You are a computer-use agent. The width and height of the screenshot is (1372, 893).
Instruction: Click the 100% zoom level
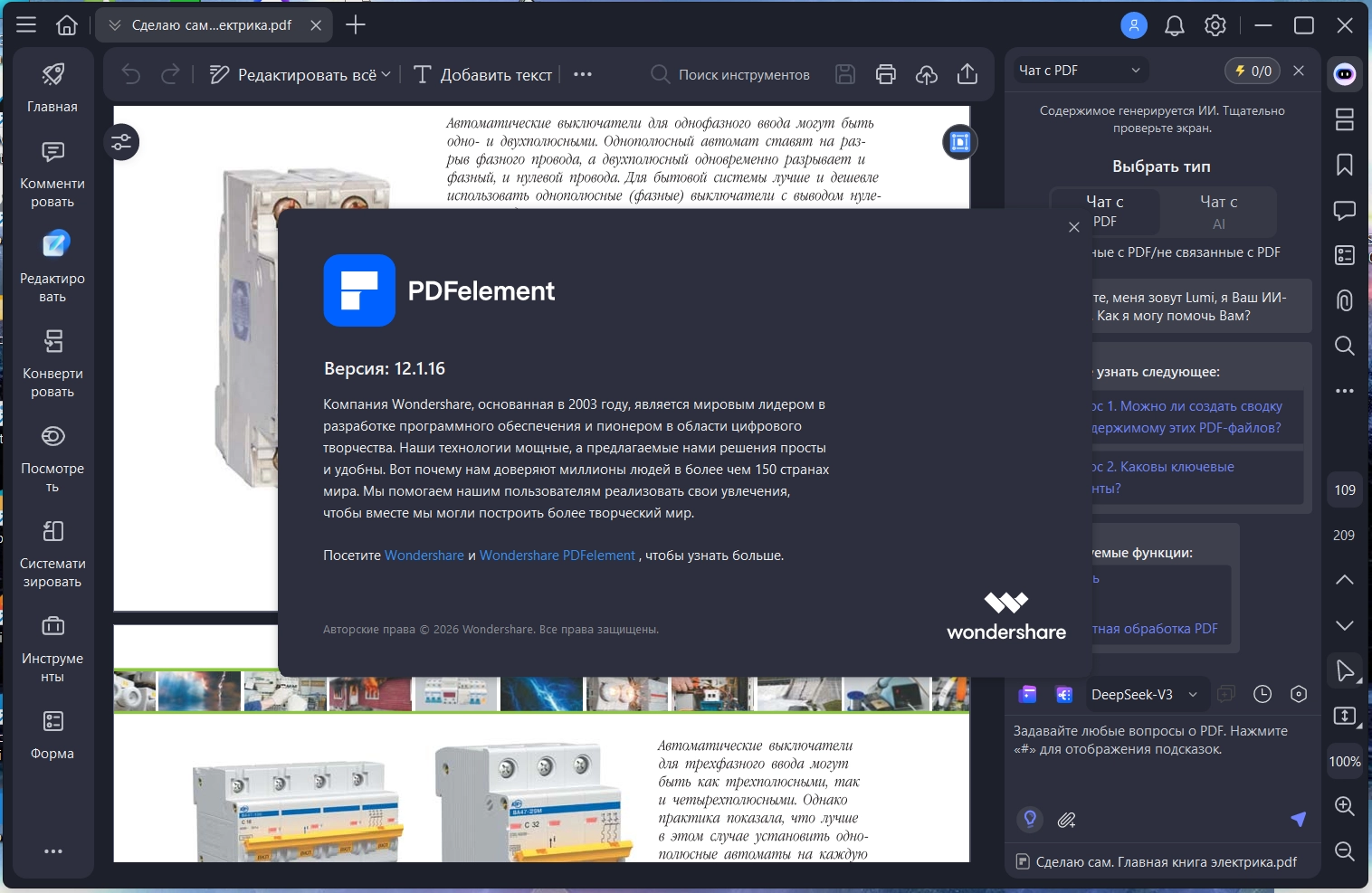click(x=1345, y=762)
